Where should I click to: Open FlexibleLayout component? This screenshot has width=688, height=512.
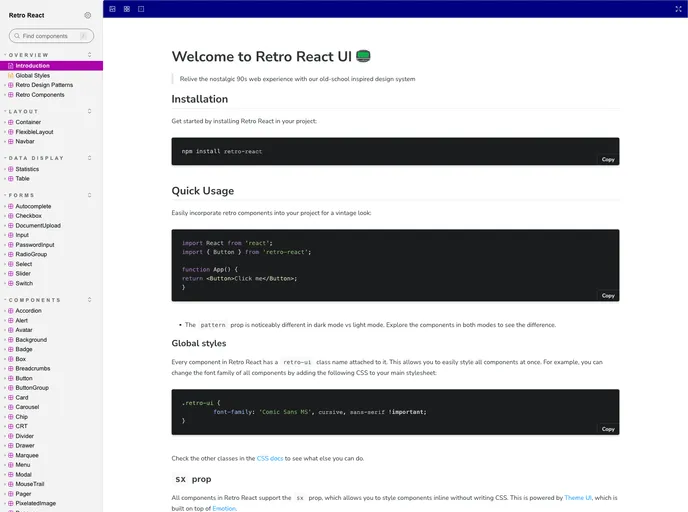(34, 132)
